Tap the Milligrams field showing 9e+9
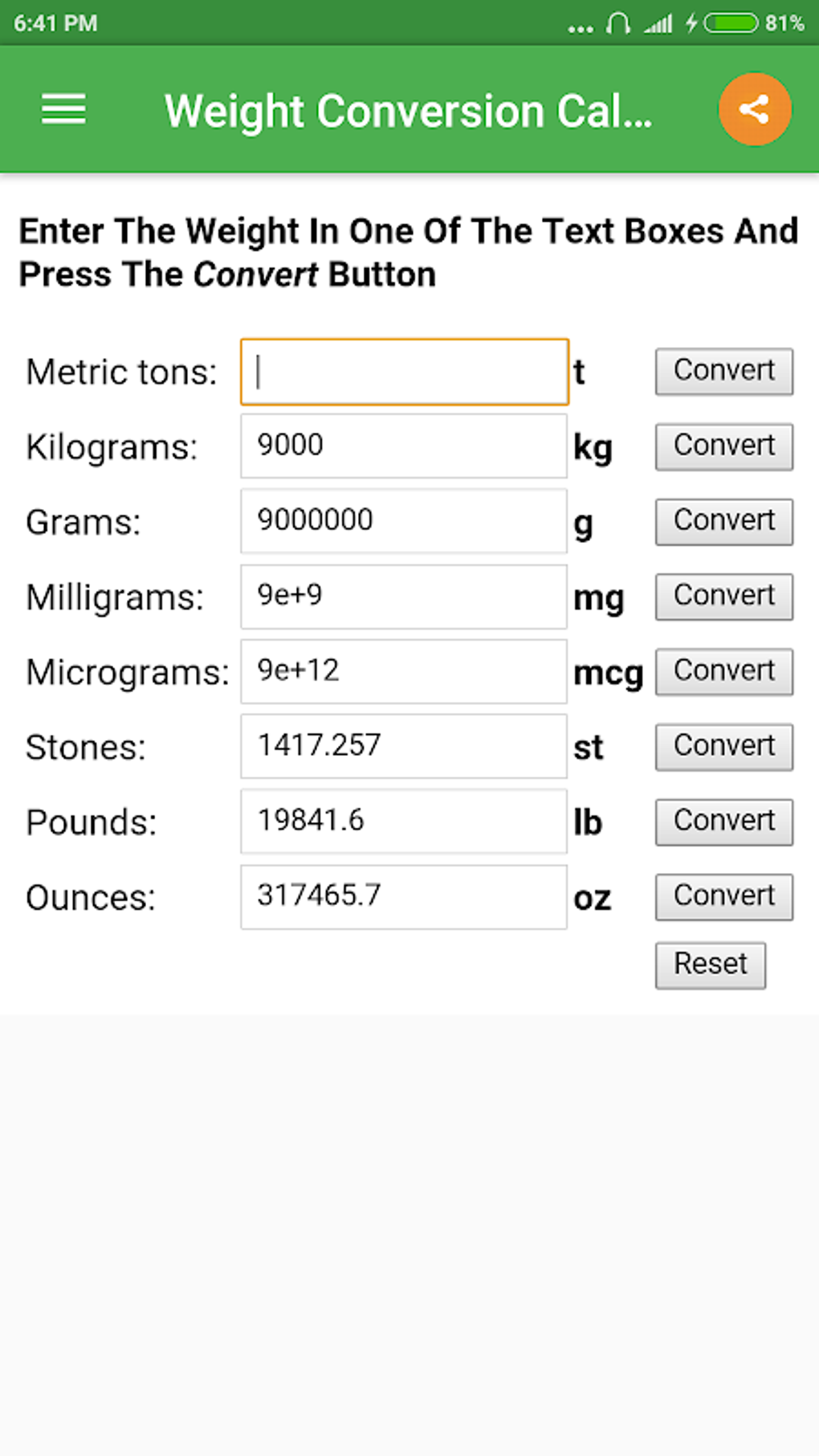This screenshot has height=1456, width=819. pyautogui.click(x=404, y=597)
